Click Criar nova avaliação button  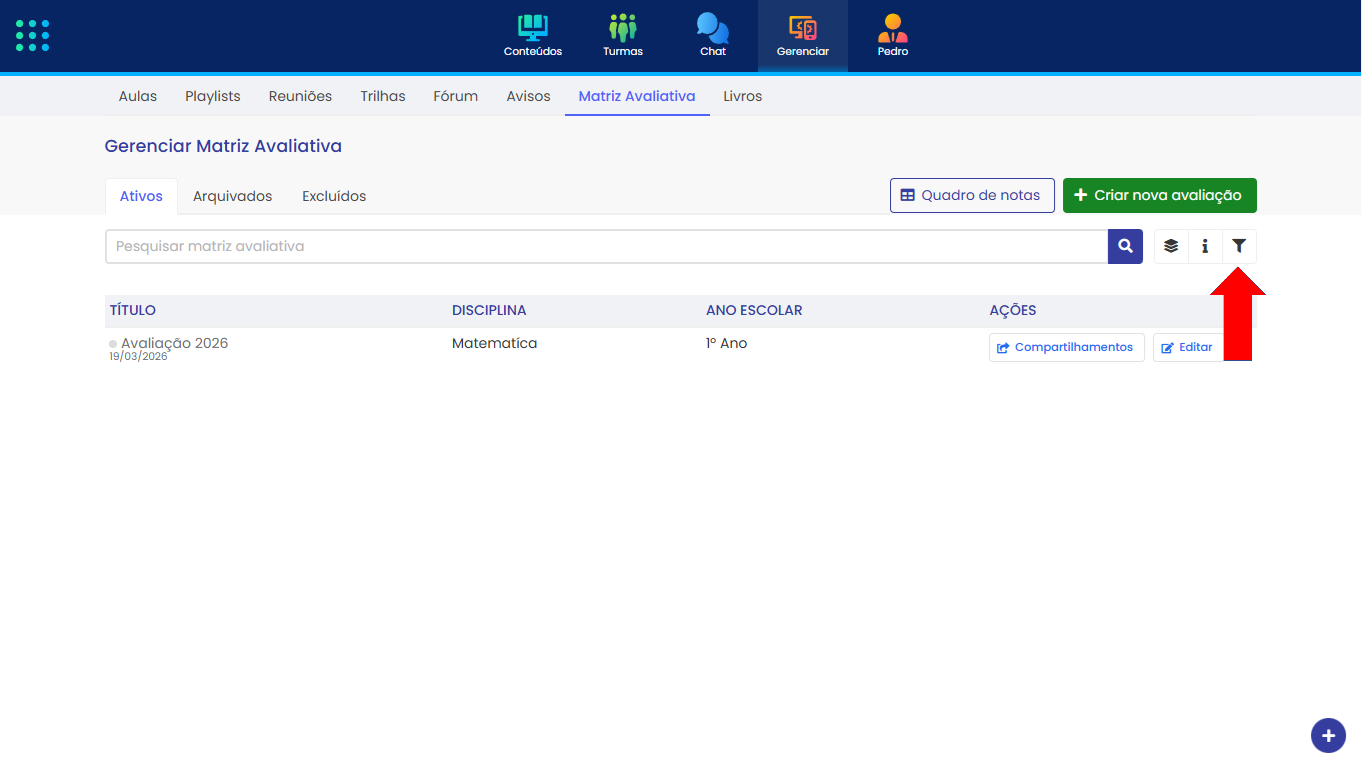(1160, 195)
